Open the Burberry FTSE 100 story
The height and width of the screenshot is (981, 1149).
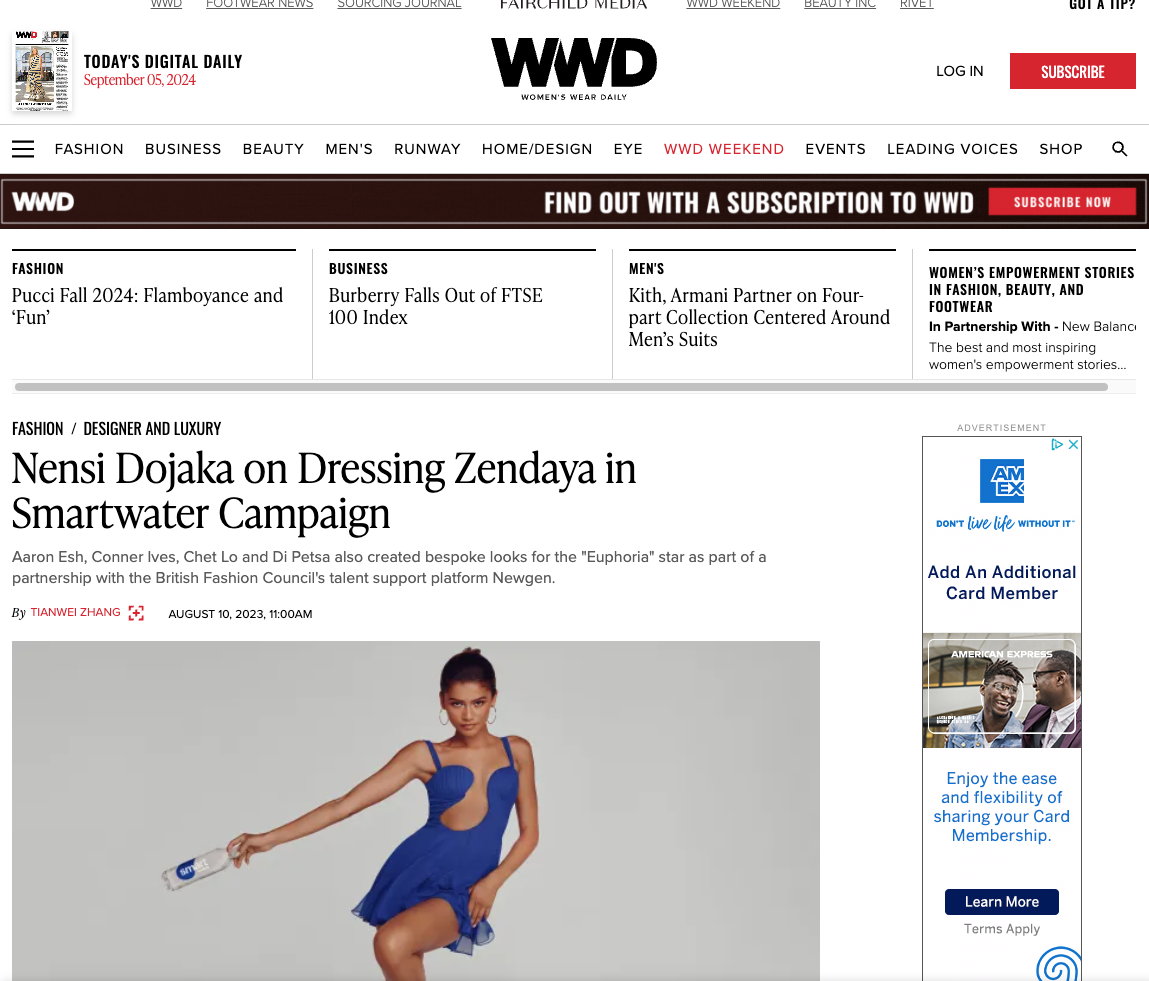(x=435, y=306)
